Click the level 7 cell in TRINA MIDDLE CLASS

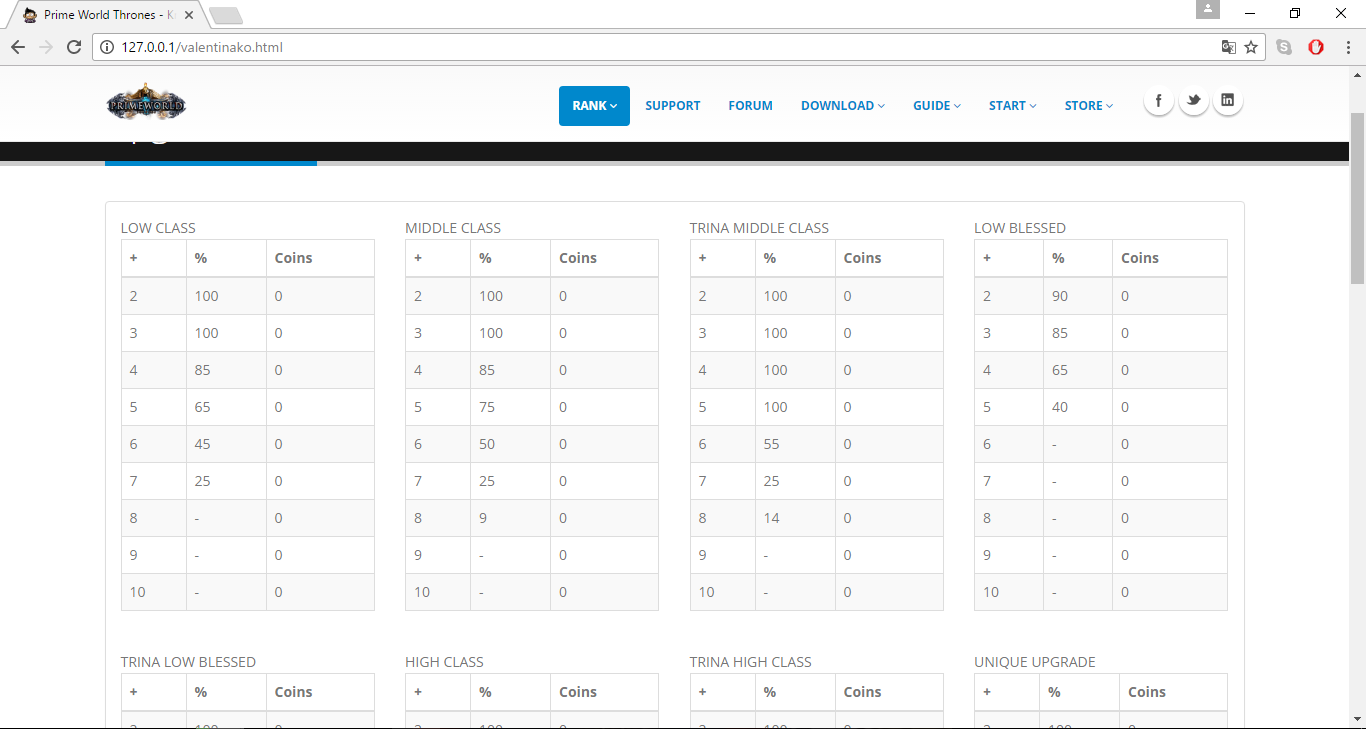723,481
